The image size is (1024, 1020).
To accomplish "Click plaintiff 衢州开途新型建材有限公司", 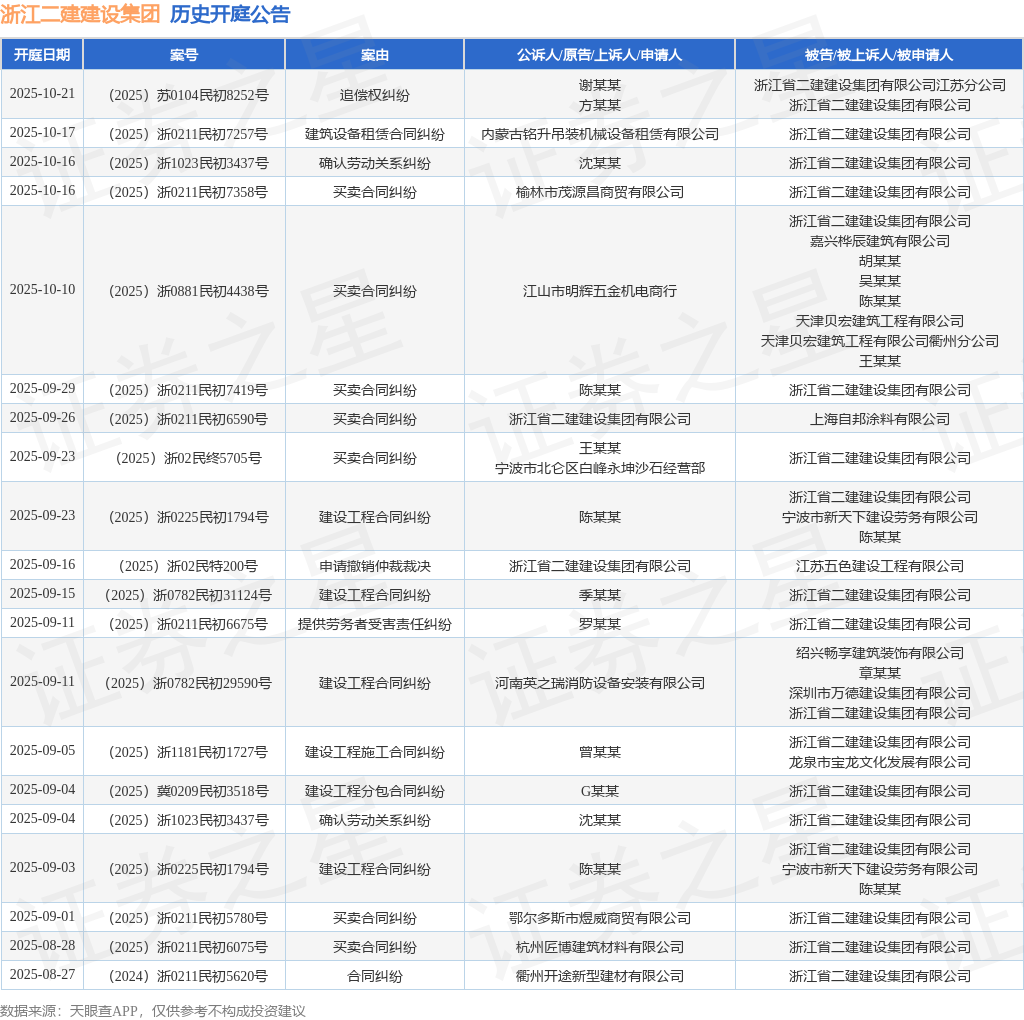I will pos(600,976).
